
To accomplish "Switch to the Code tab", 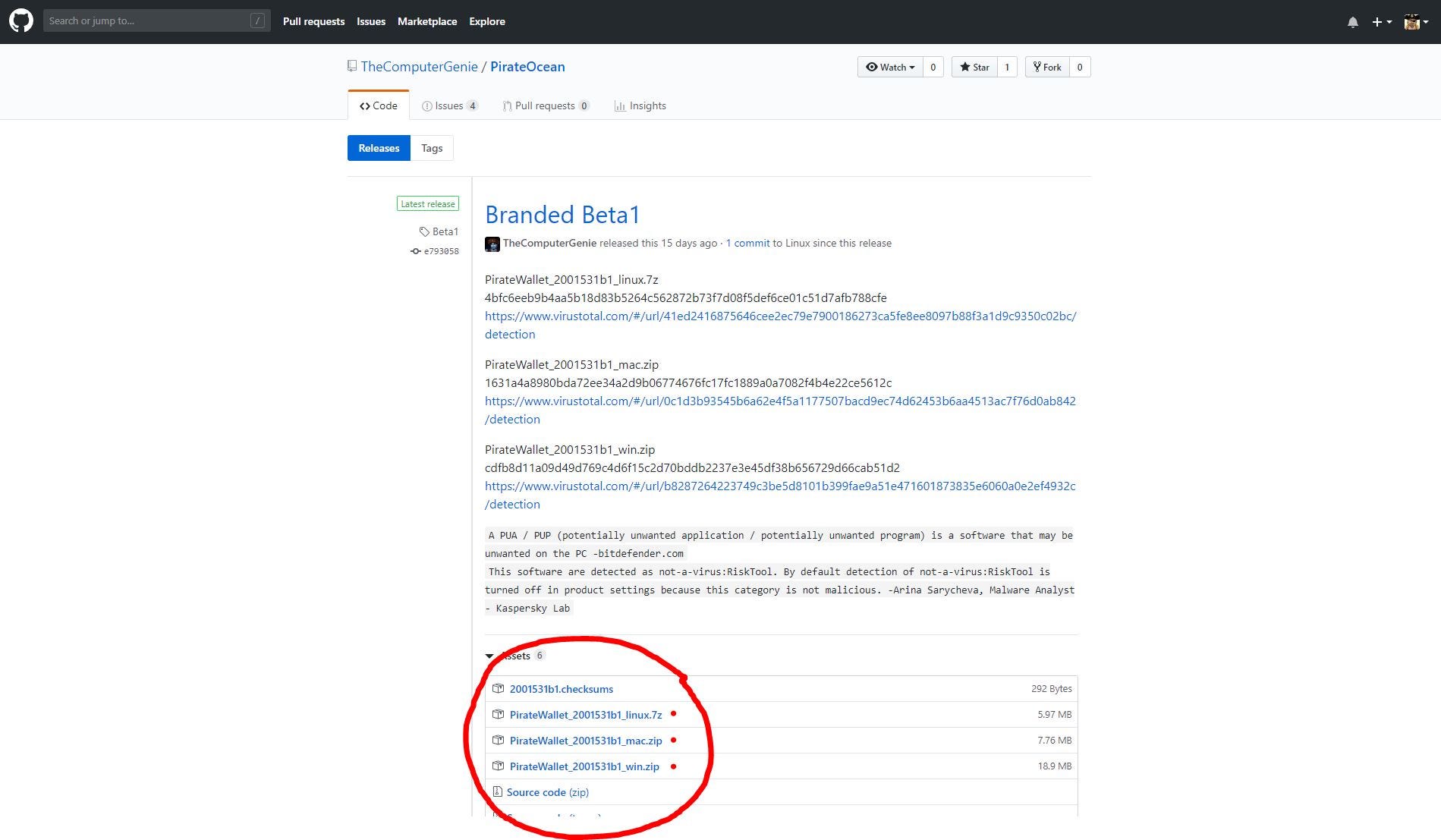I will point(379,105).
